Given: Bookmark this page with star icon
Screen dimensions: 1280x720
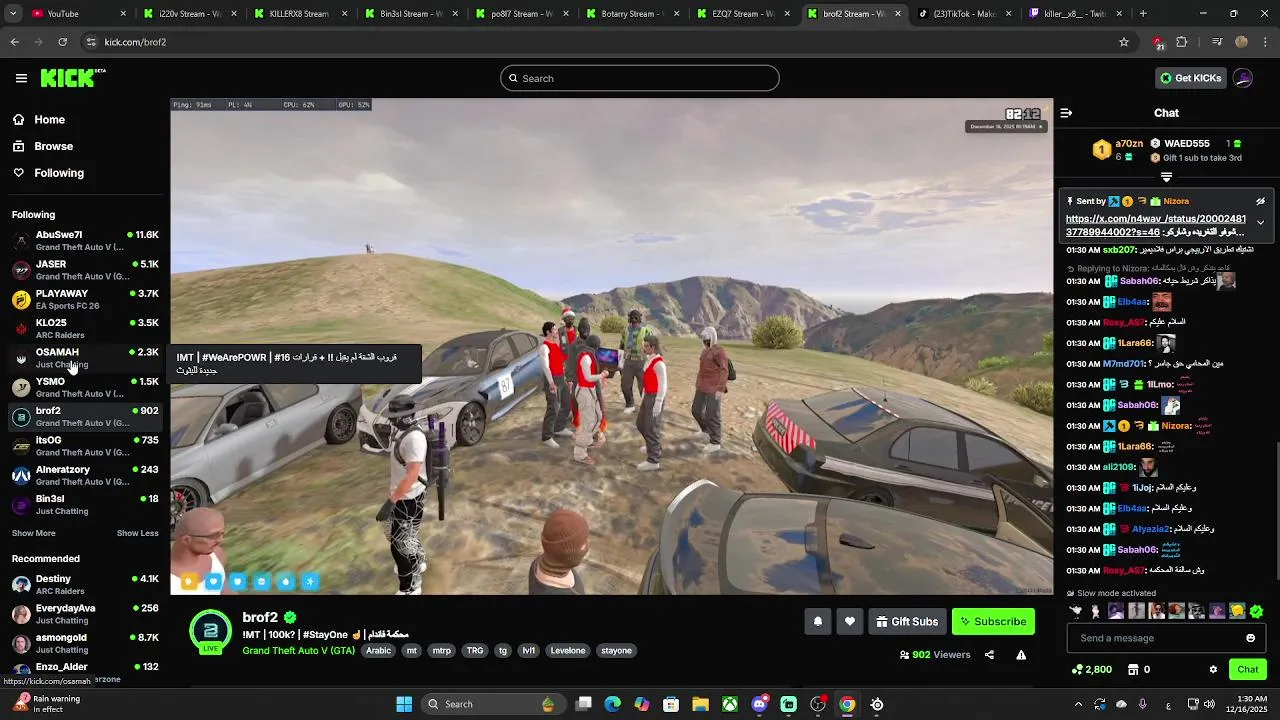Looking at the screenshot, I should (1124, 42).
